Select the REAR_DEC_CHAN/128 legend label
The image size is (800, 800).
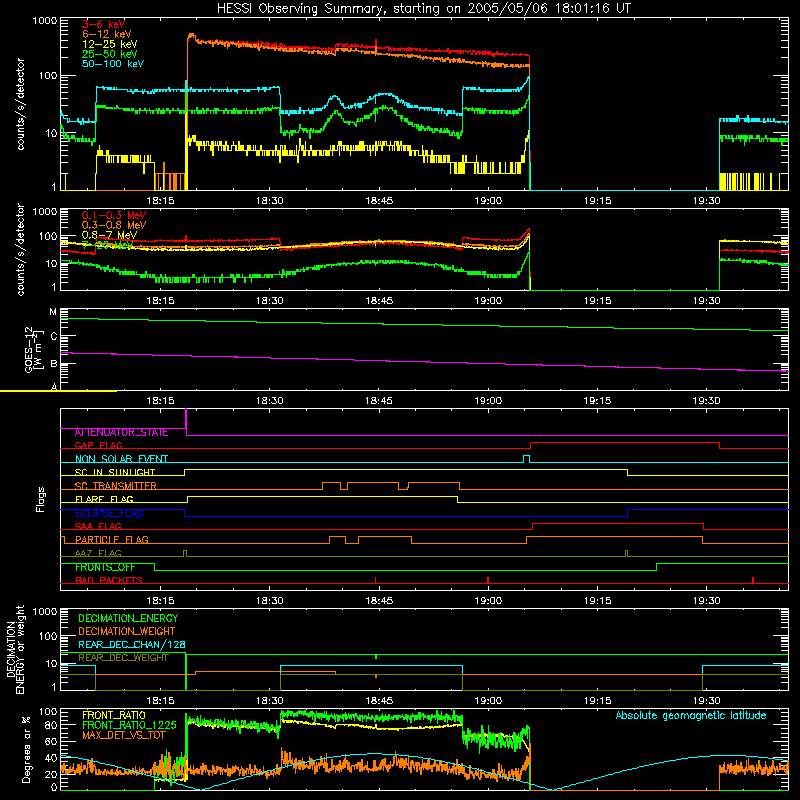[132, 645]
